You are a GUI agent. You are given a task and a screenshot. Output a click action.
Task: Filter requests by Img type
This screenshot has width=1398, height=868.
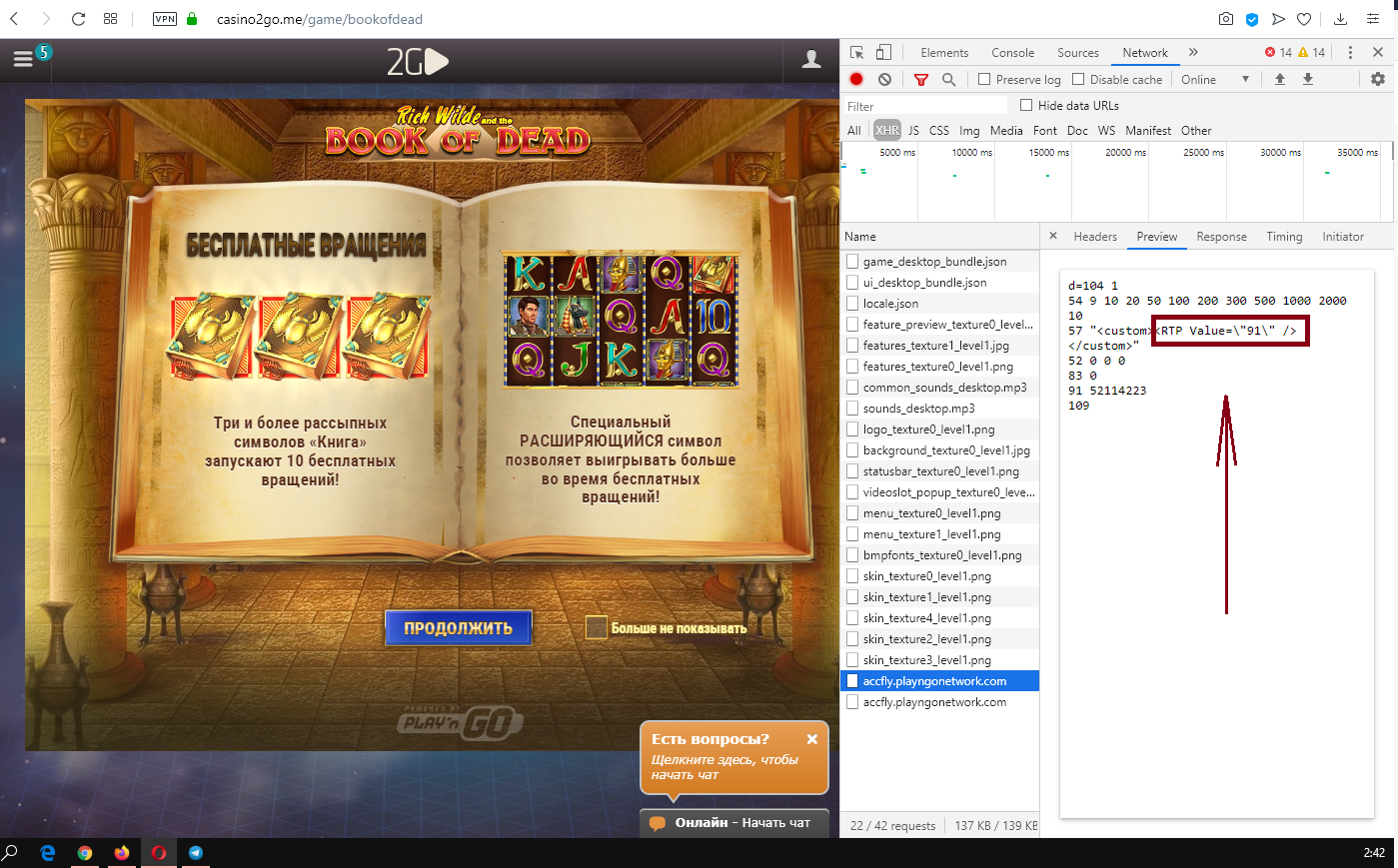(x=969, y=130)
